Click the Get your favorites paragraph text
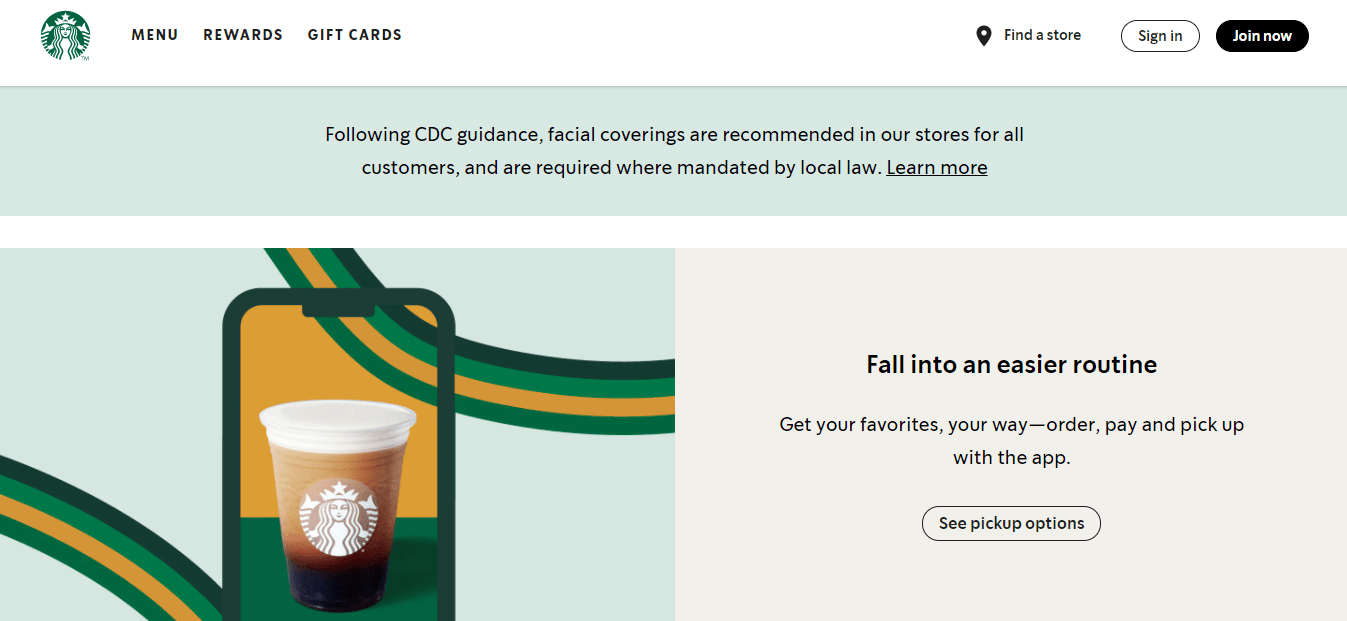 click(x=1011, y=441)
